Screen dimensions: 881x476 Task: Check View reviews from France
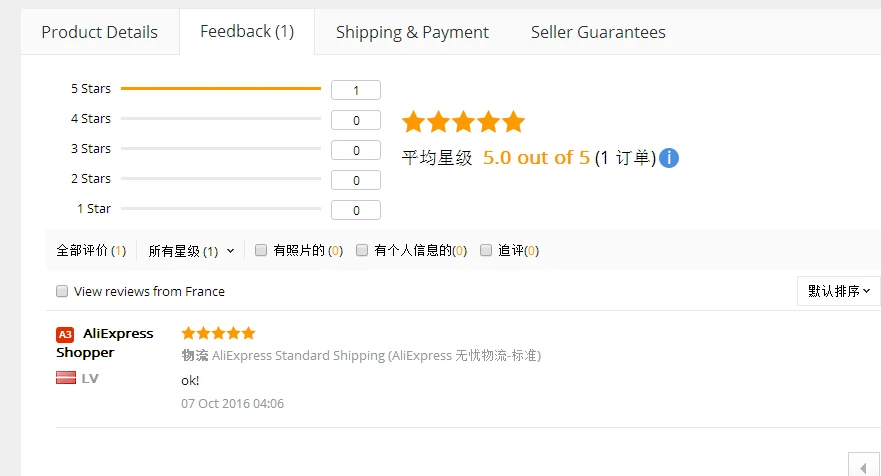click(x=62, y=291)
